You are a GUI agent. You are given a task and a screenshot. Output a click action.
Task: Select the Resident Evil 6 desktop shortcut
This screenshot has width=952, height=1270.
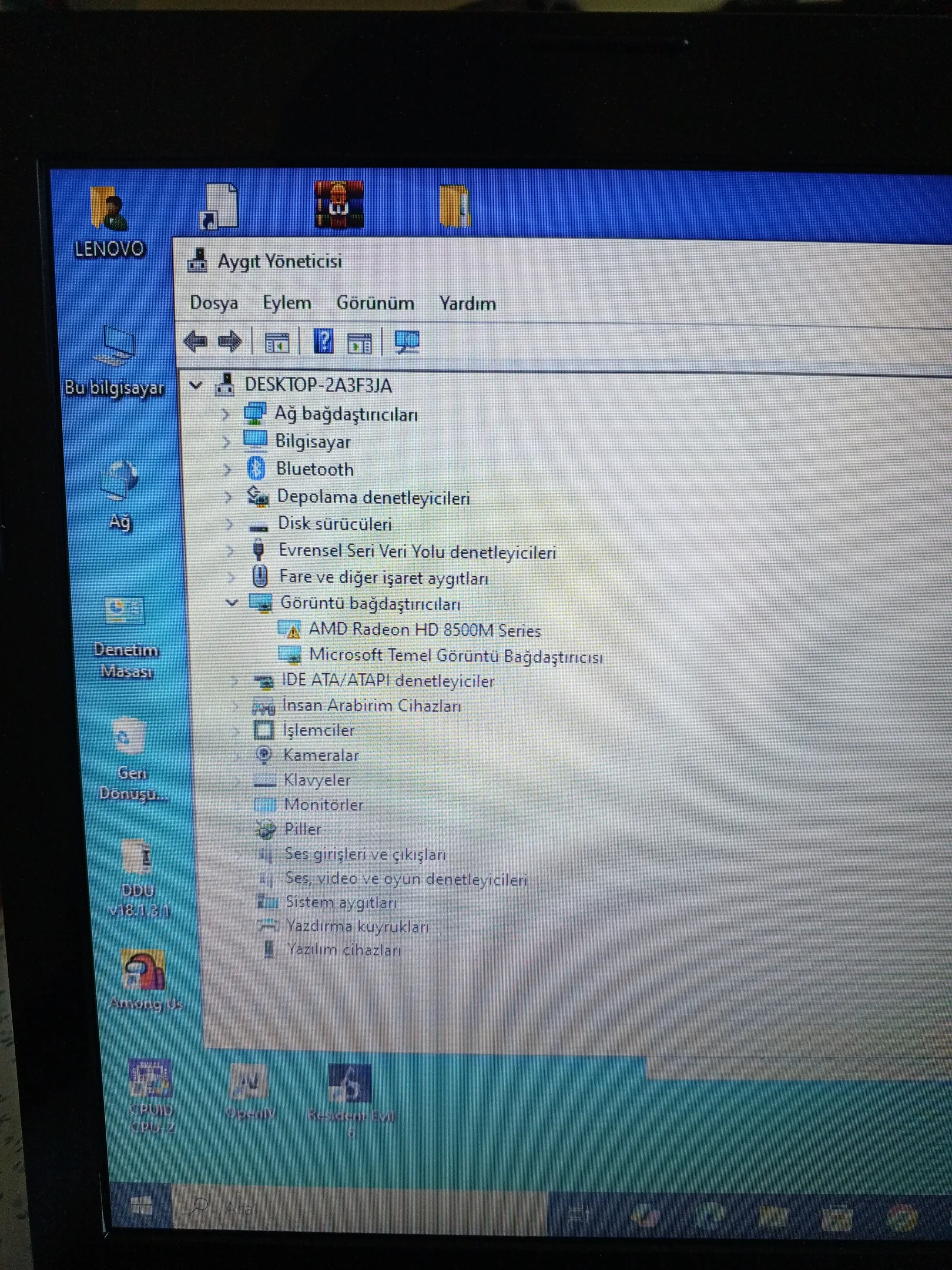coord(351,1101)
